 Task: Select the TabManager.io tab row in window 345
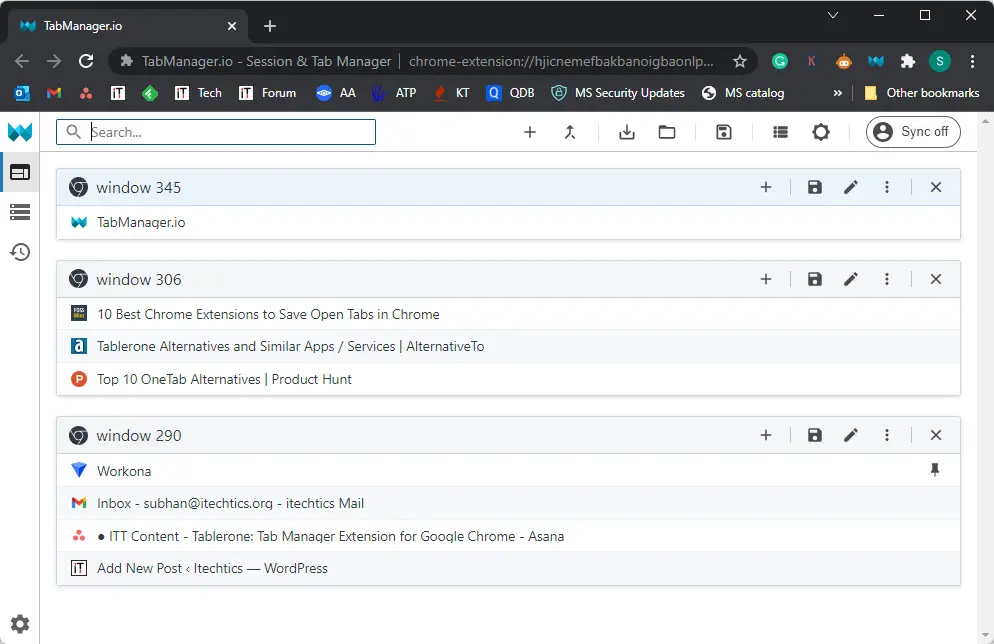[508, 222]
